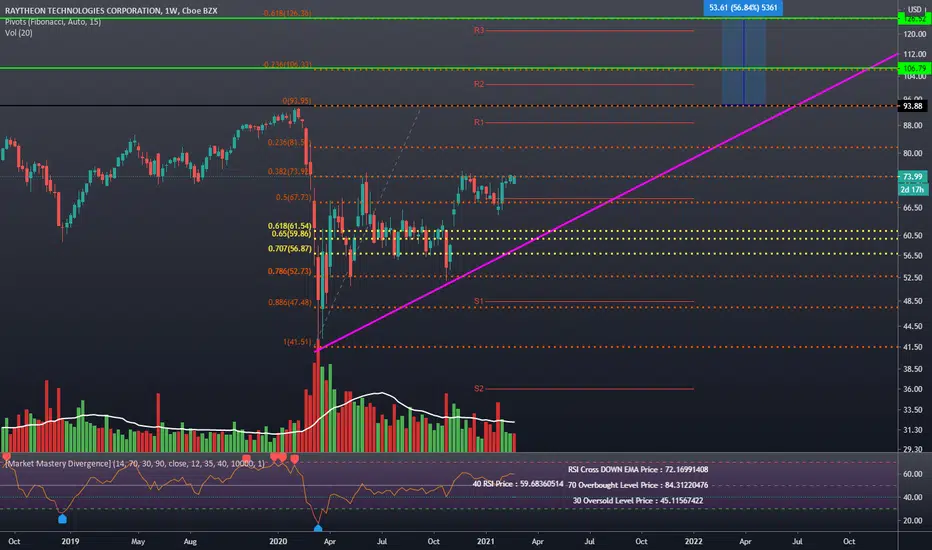Viewport: 932px width, 550px height.
Task: Select the Vol (20) indicator legend
Action: 18,33
